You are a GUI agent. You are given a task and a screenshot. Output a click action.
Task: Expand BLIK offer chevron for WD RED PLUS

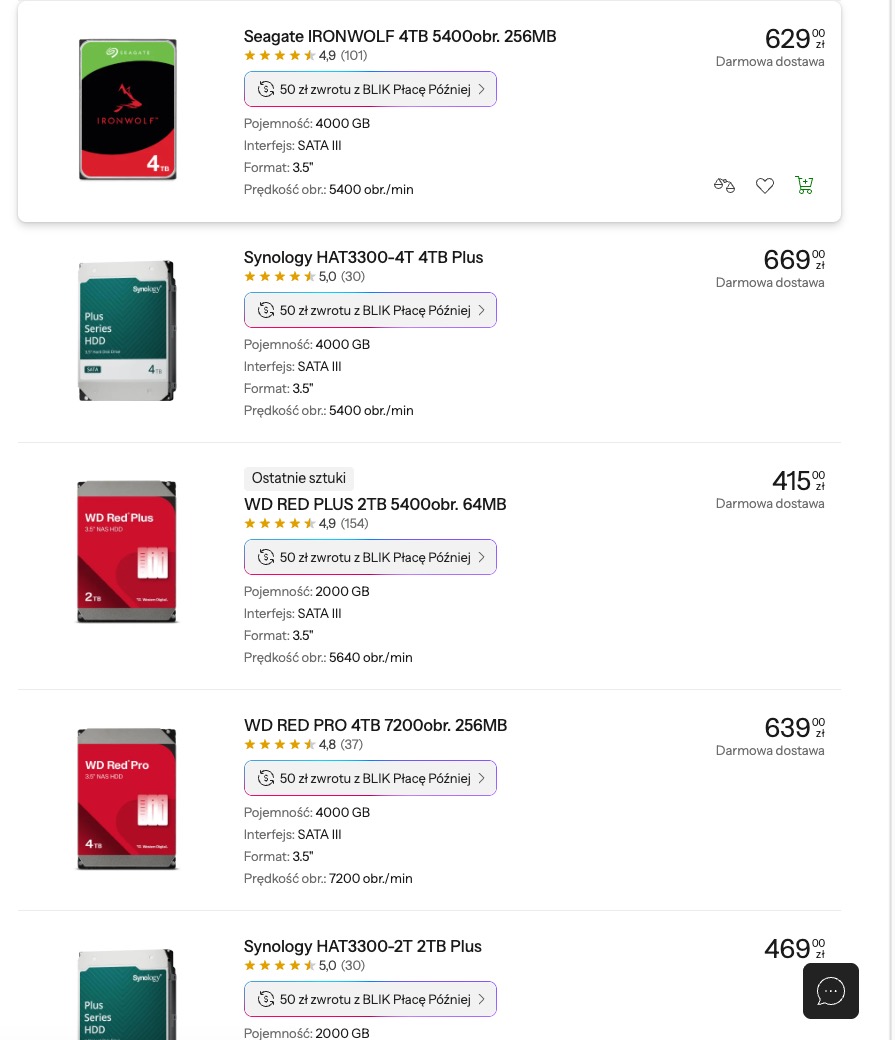pyautogui.click(x=481, y=557)
